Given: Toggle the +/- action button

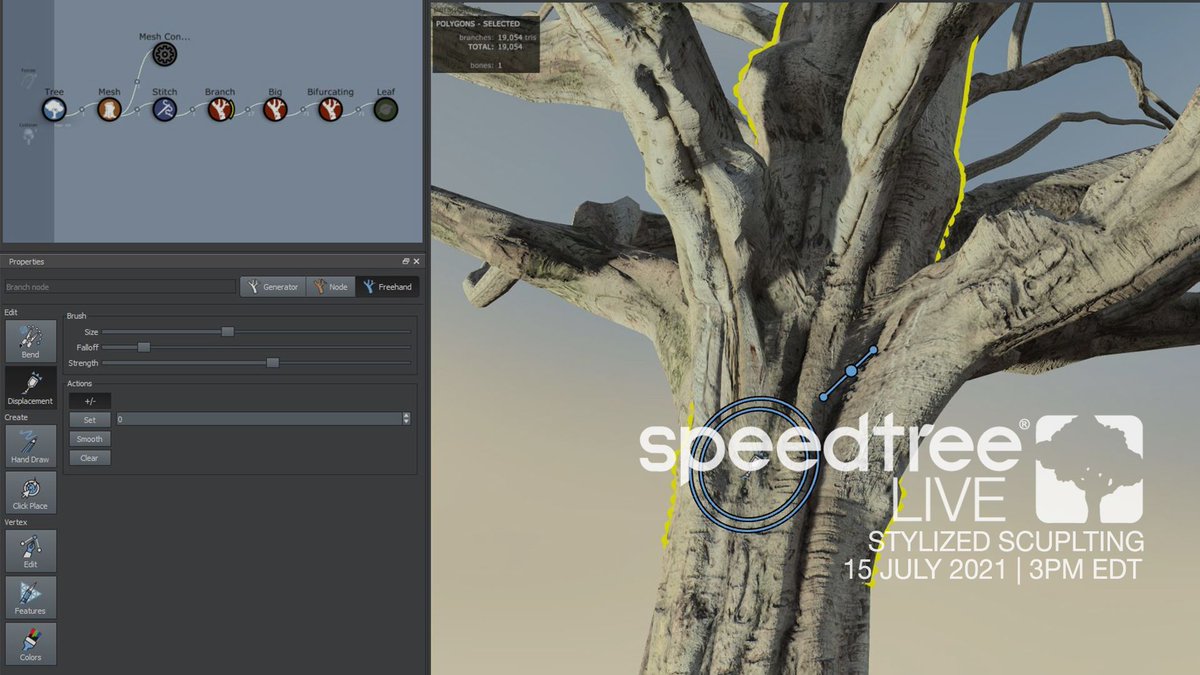Looking at the screenshot, I should (90, 400).
